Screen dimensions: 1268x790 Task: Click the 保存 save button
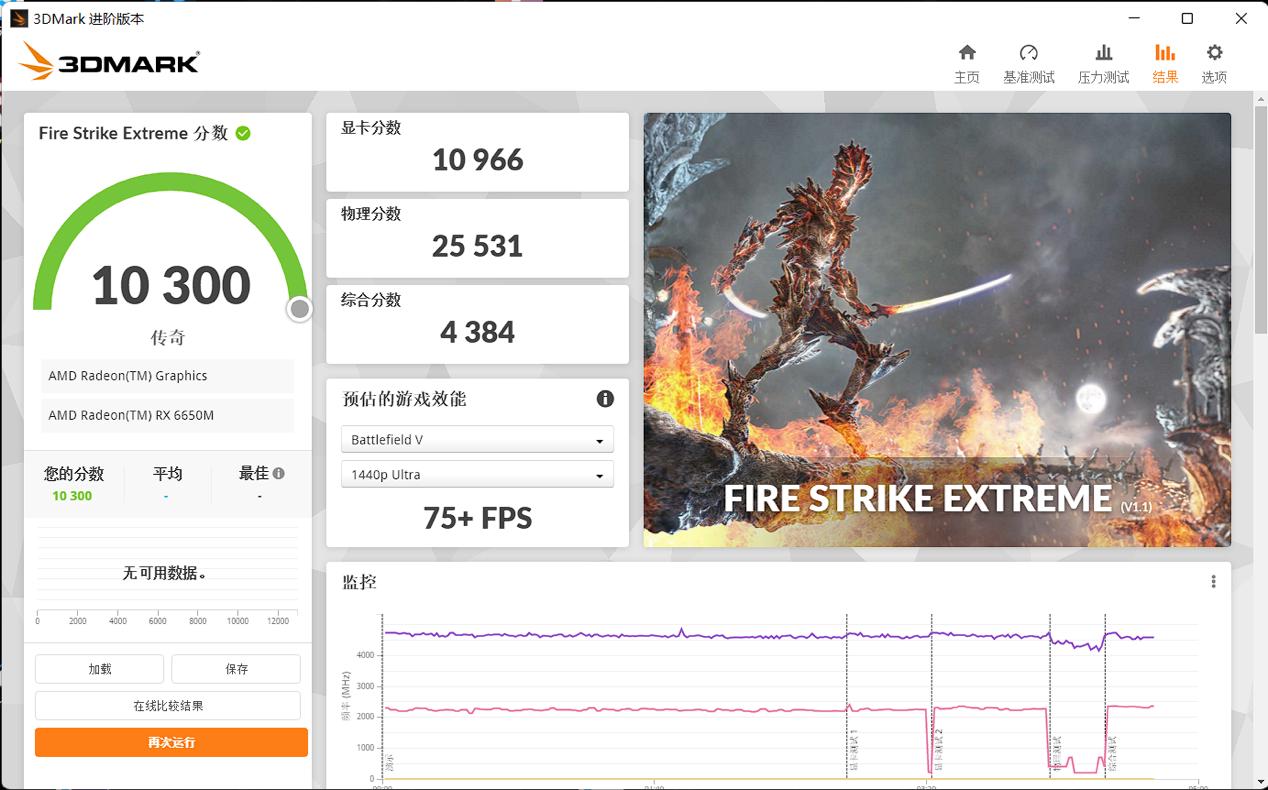point(236,669)
